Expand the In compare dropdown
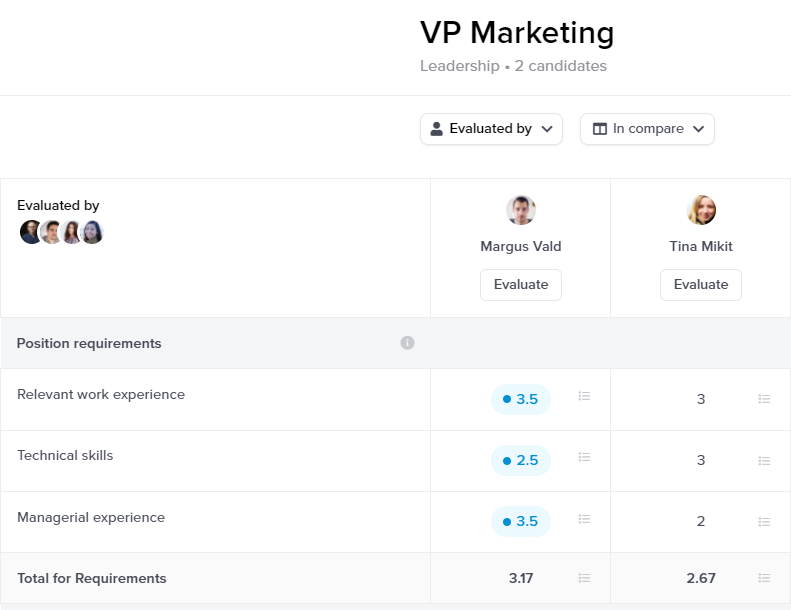The image size is (791, 610). click(647, 129)
